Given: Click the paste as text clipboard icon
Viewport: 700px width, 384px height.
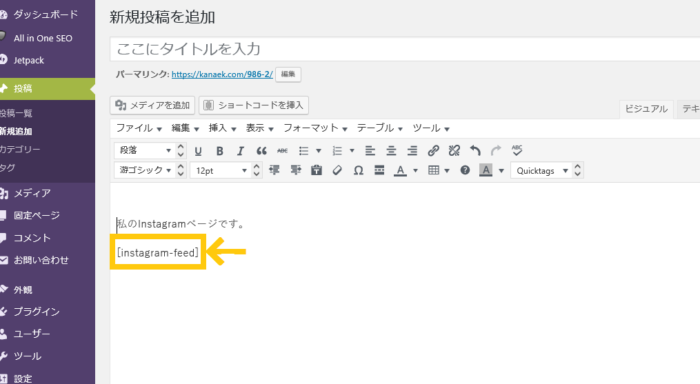Looking at the screenshot, I should [x=317, y=170].
